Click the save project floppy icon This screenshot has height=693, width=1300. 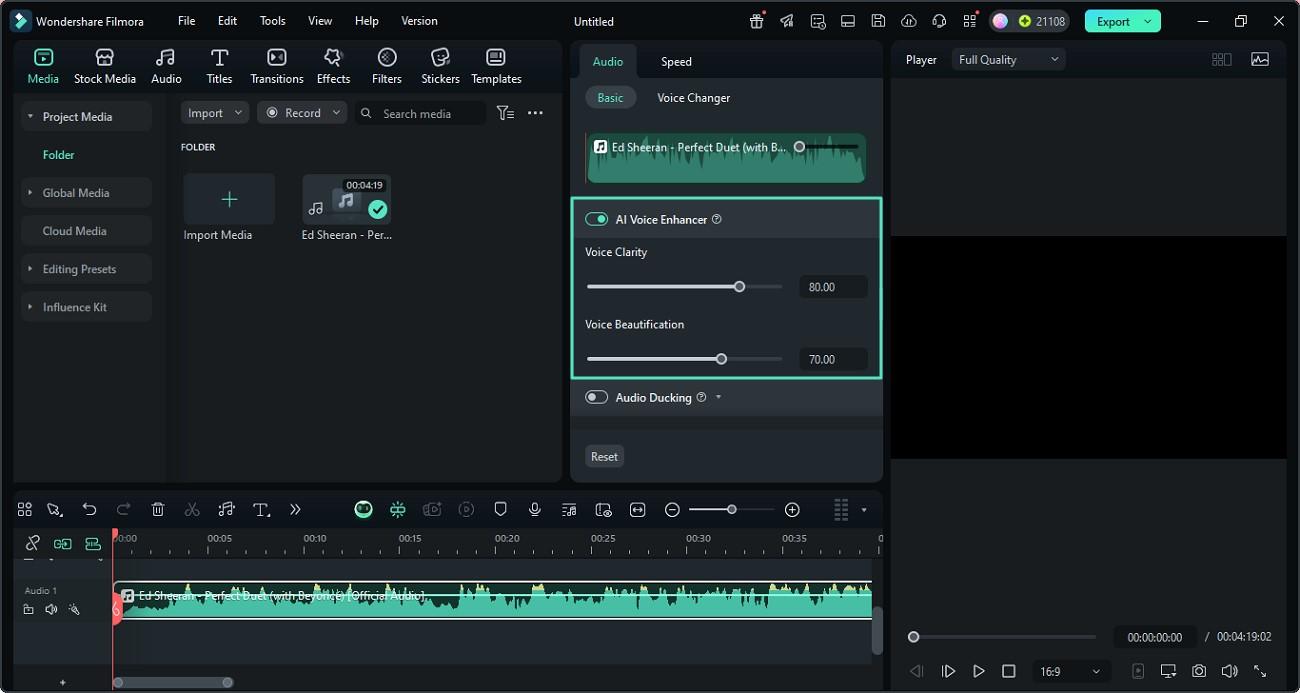878,21
